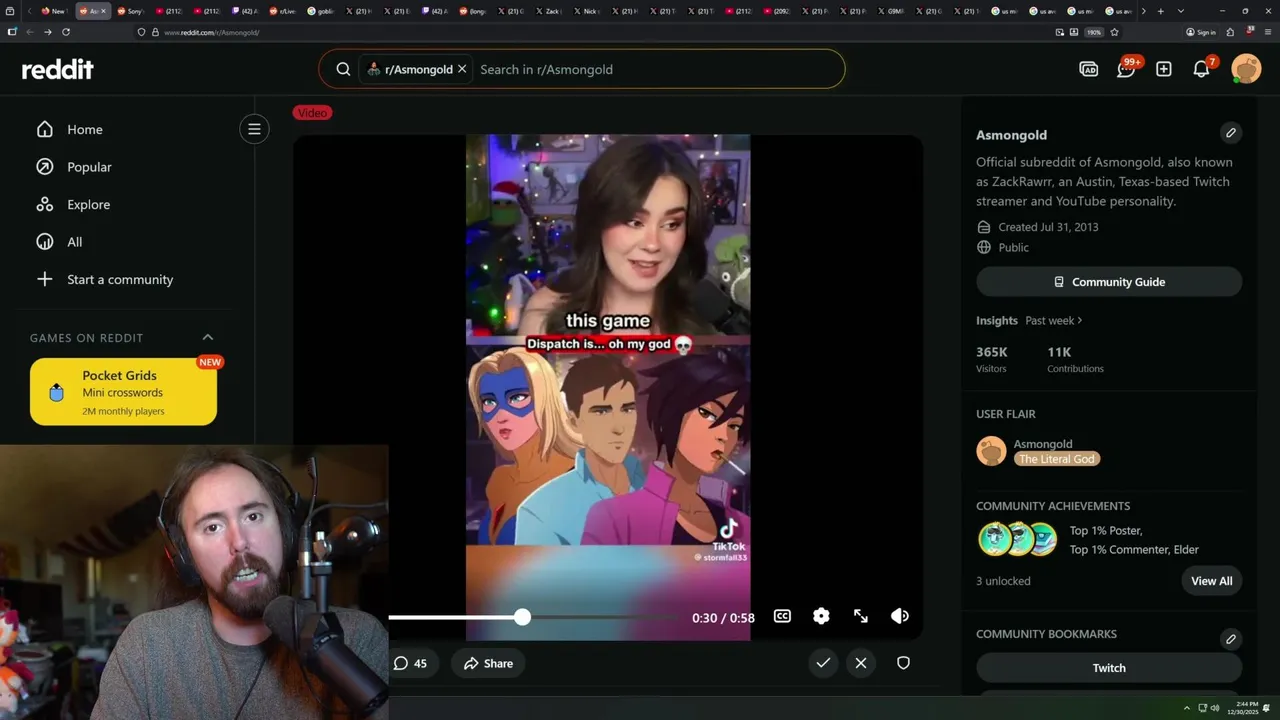Mute the video volume
The image size is (1280, 720).
[x=900, y=617]
